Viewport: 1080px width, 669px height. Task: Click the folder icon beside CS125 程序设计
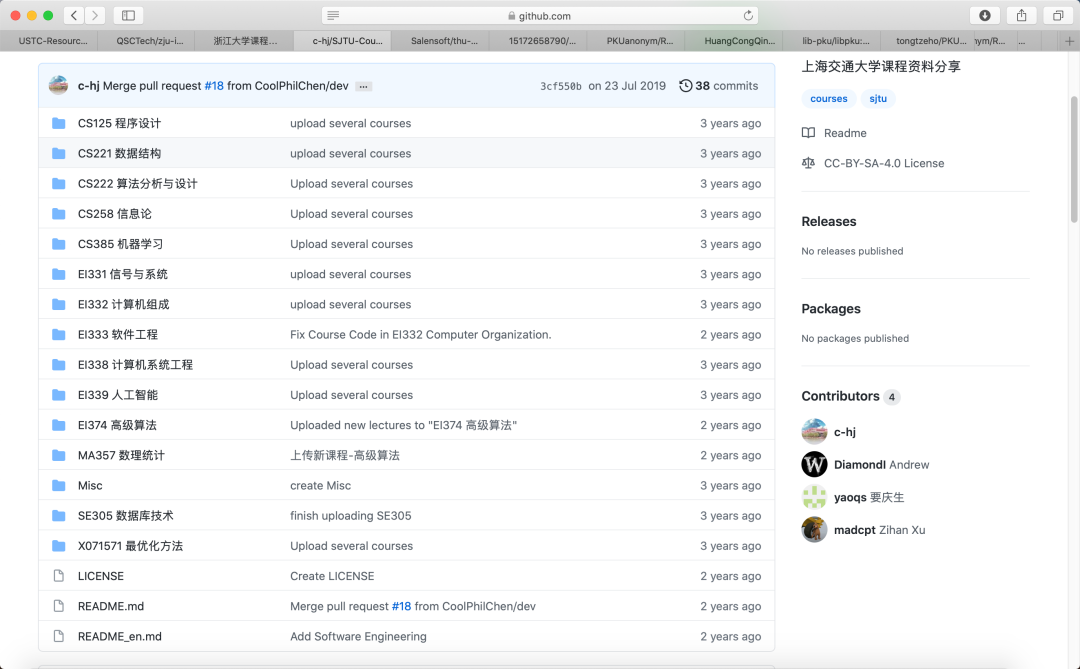(x=59, y=124)
